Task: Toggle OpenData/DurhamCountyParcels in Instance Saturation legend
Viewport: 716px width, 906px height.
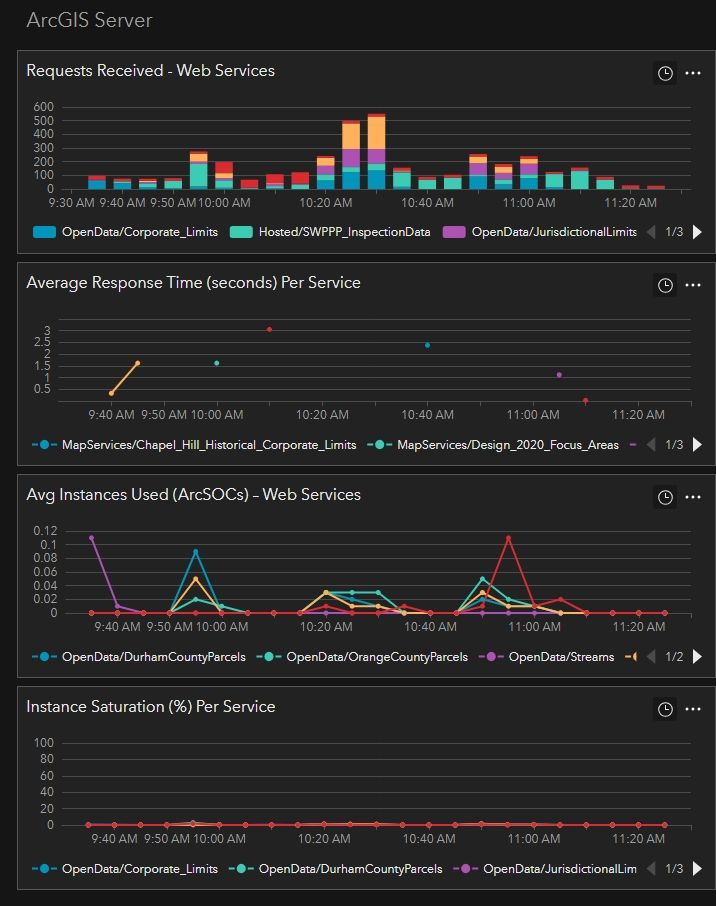Action: pos(336,869)
